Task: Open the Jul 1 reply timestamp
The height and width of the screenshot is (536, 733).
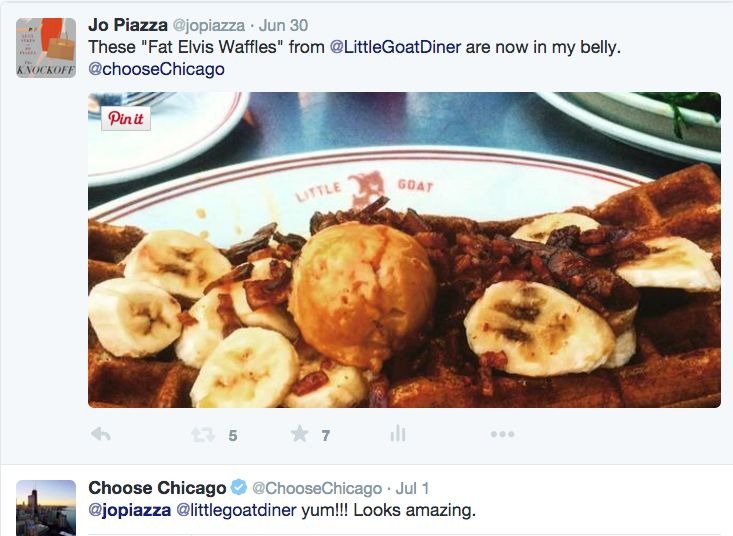Action: point(412,488)
